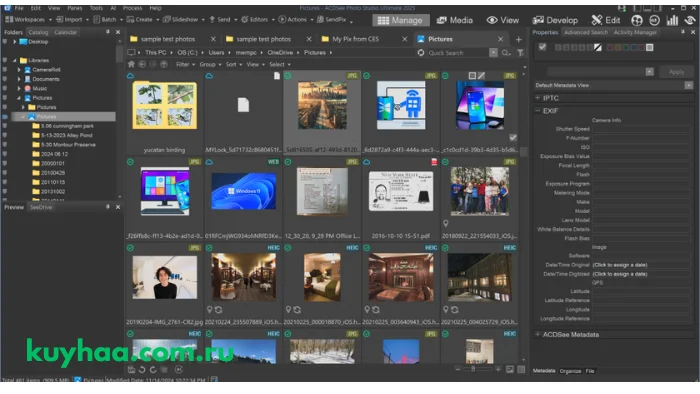Click the filter funnel icon
700x394 pixels.
tap(521, 53)
